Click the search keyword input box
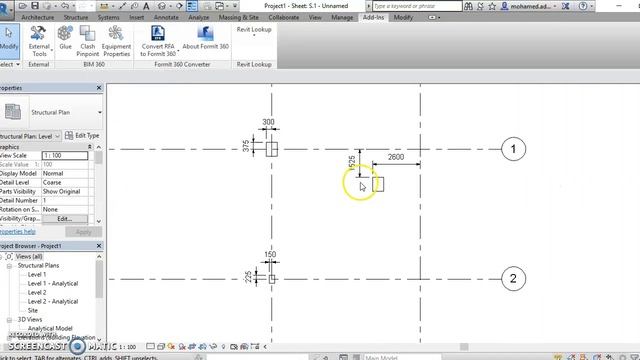The width and height of the screenshot is (640, 360). point(417,6)
